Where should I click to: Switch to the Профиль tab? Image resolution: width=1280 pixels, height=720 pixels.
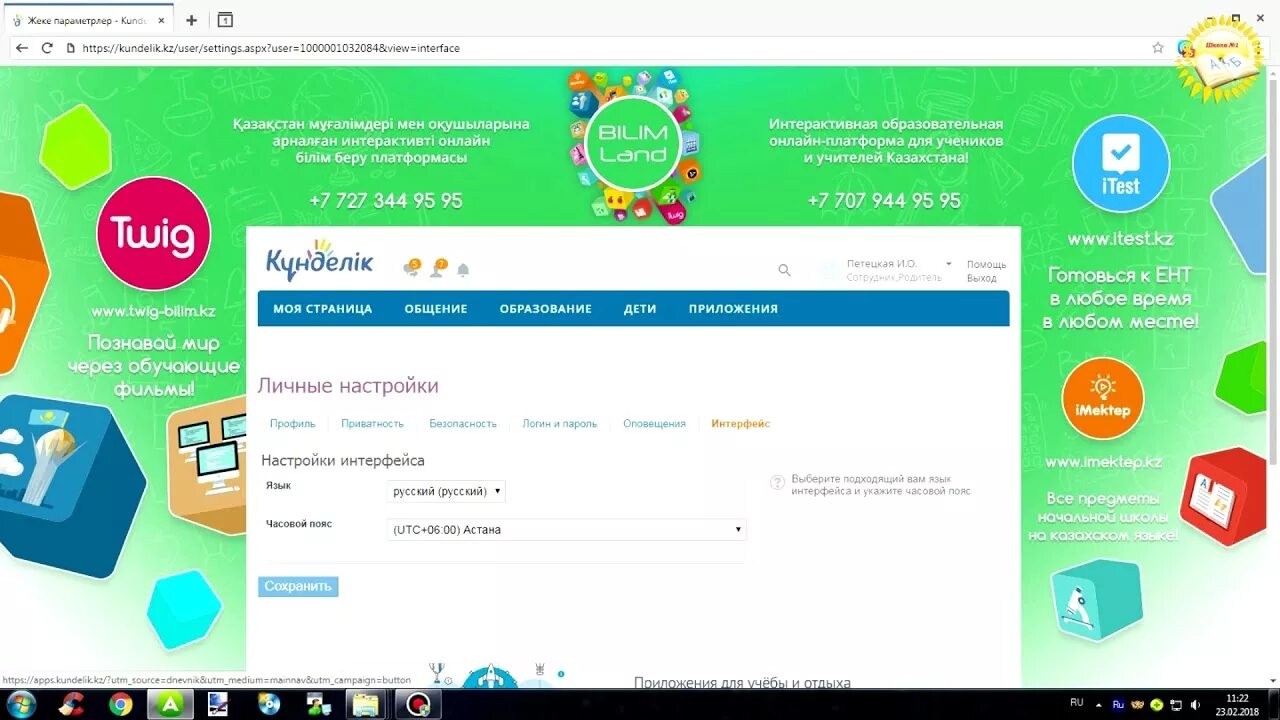(x=292, y=424)
